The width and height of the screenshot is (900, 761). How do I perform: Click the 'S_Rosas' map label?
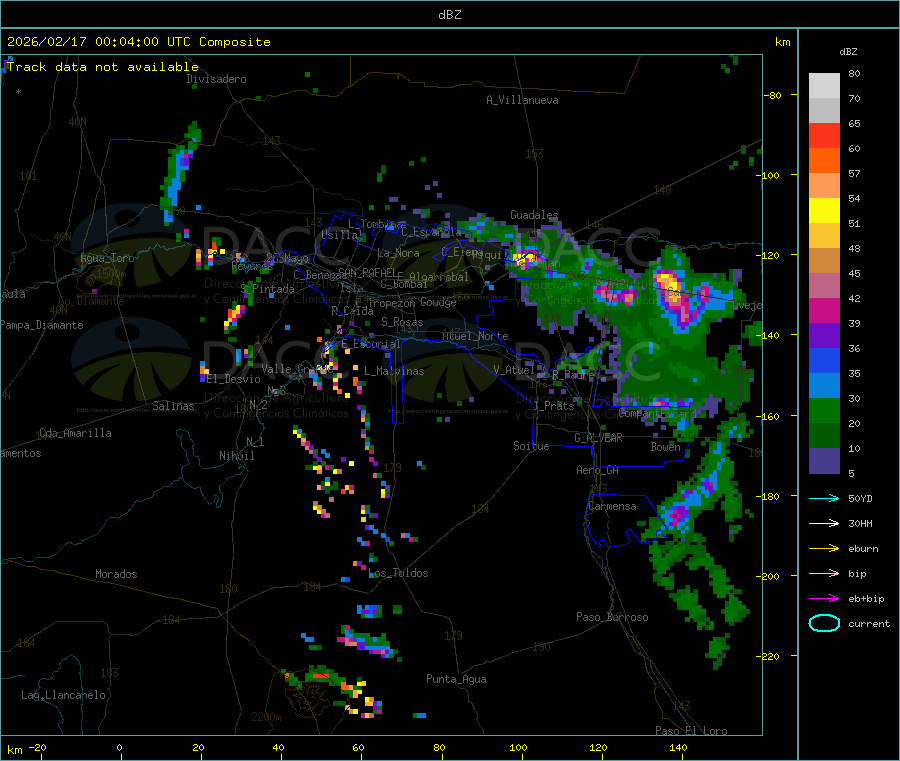[402, 322]
